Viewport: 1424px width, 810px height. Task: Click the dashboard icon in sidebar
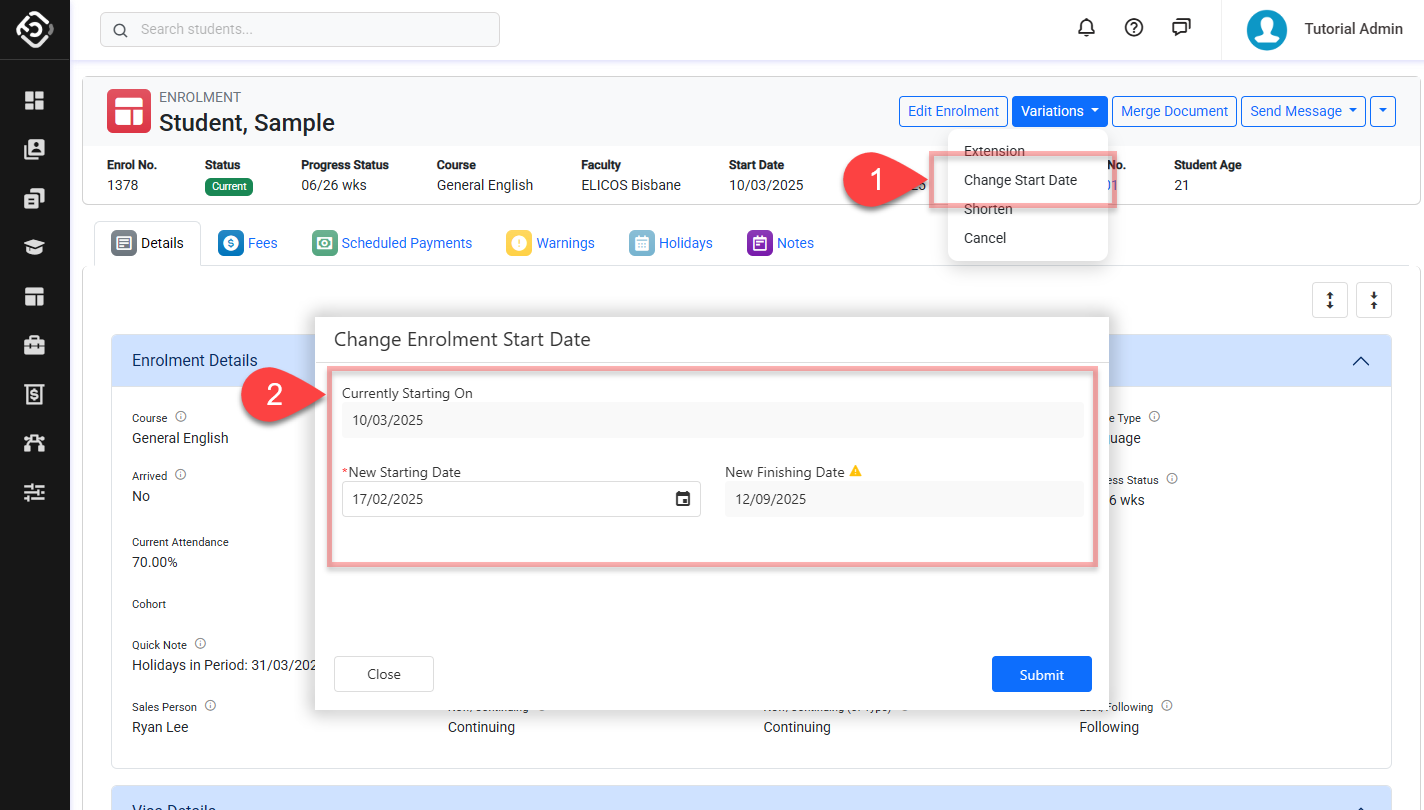[35, 100]
